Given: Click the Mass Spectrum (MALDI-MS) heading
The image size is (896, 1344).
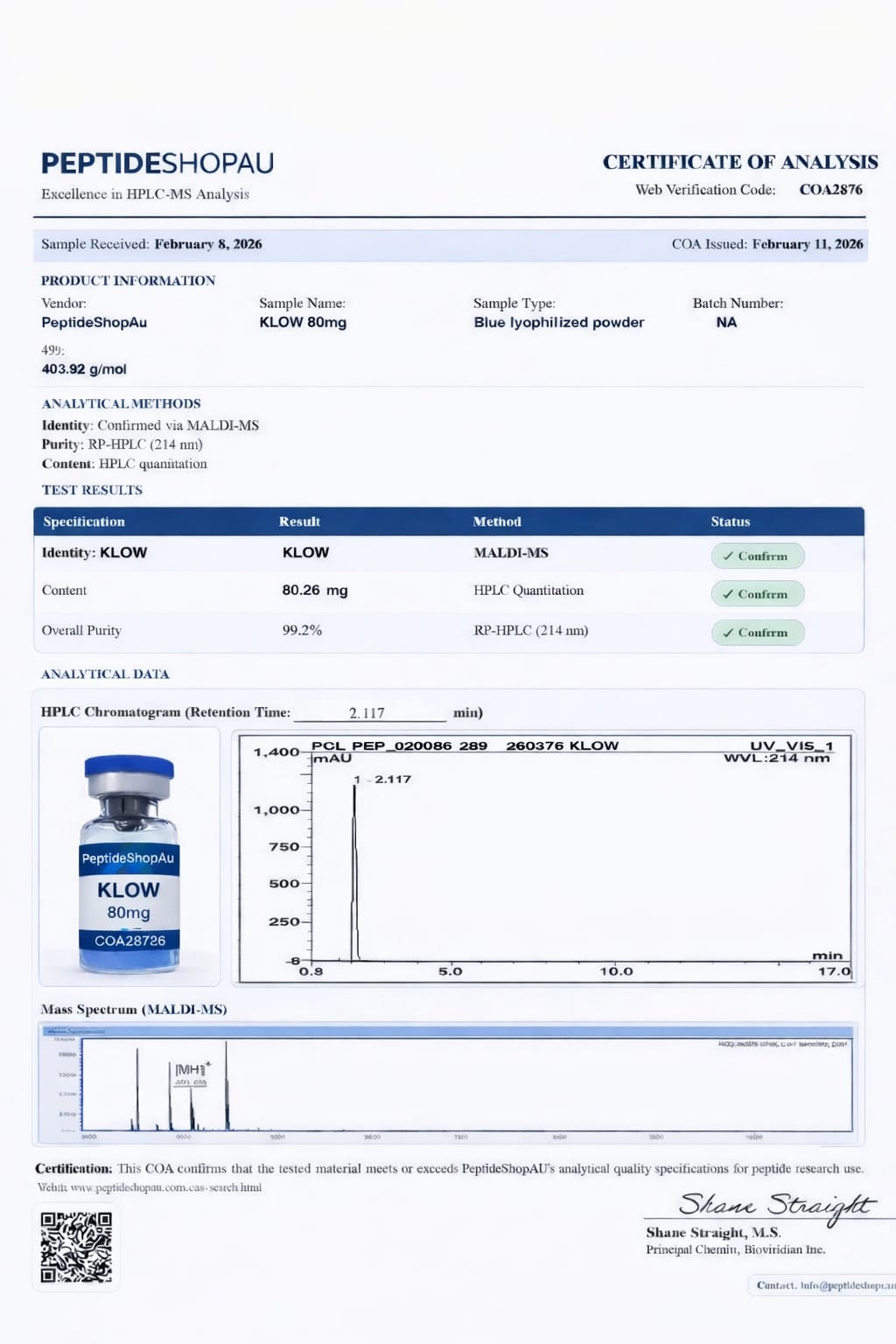Looking at the screenshot, I should 134,1009.
